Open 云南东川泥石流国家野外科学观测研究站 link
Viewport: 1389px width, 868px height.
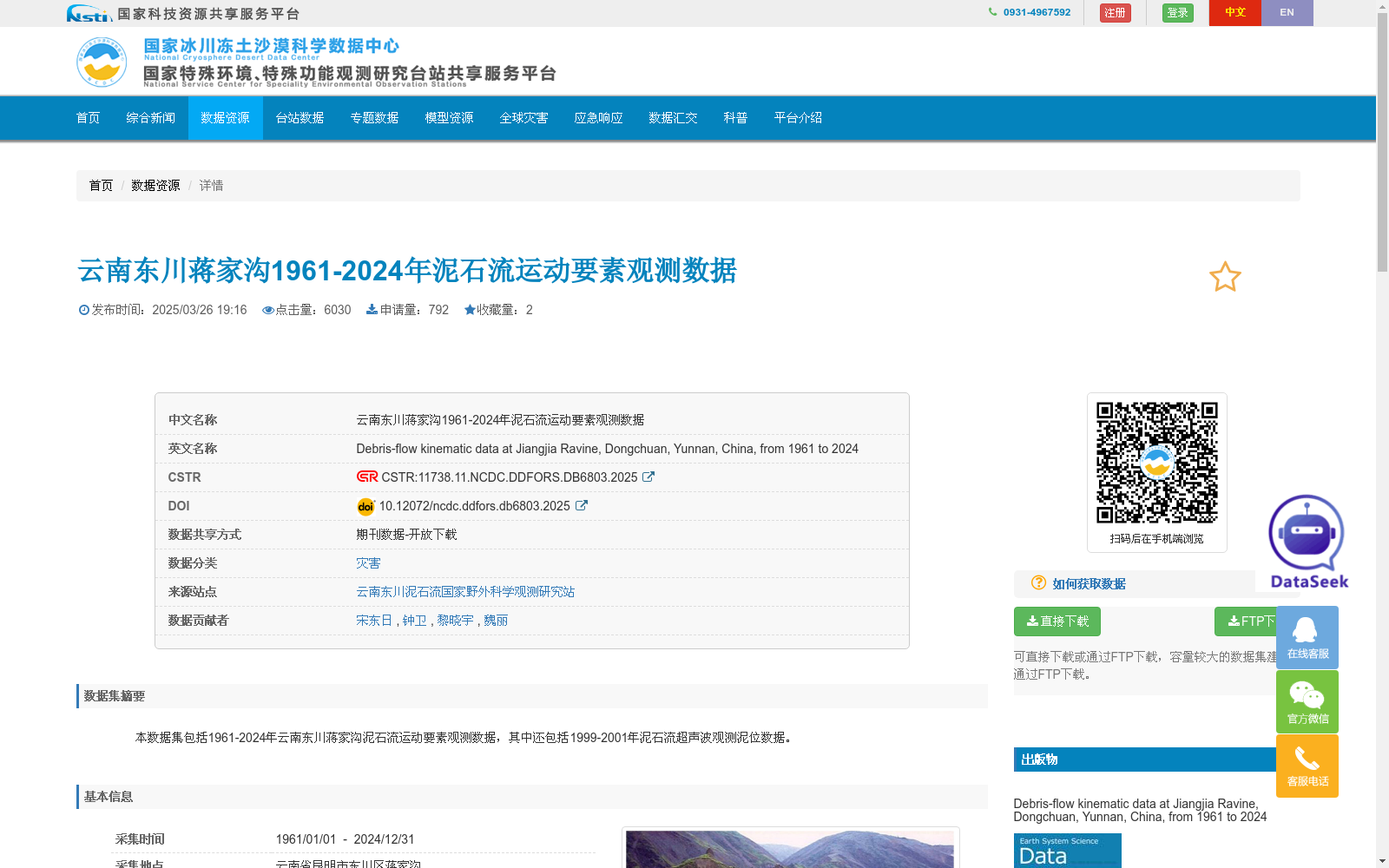(465, 592)
